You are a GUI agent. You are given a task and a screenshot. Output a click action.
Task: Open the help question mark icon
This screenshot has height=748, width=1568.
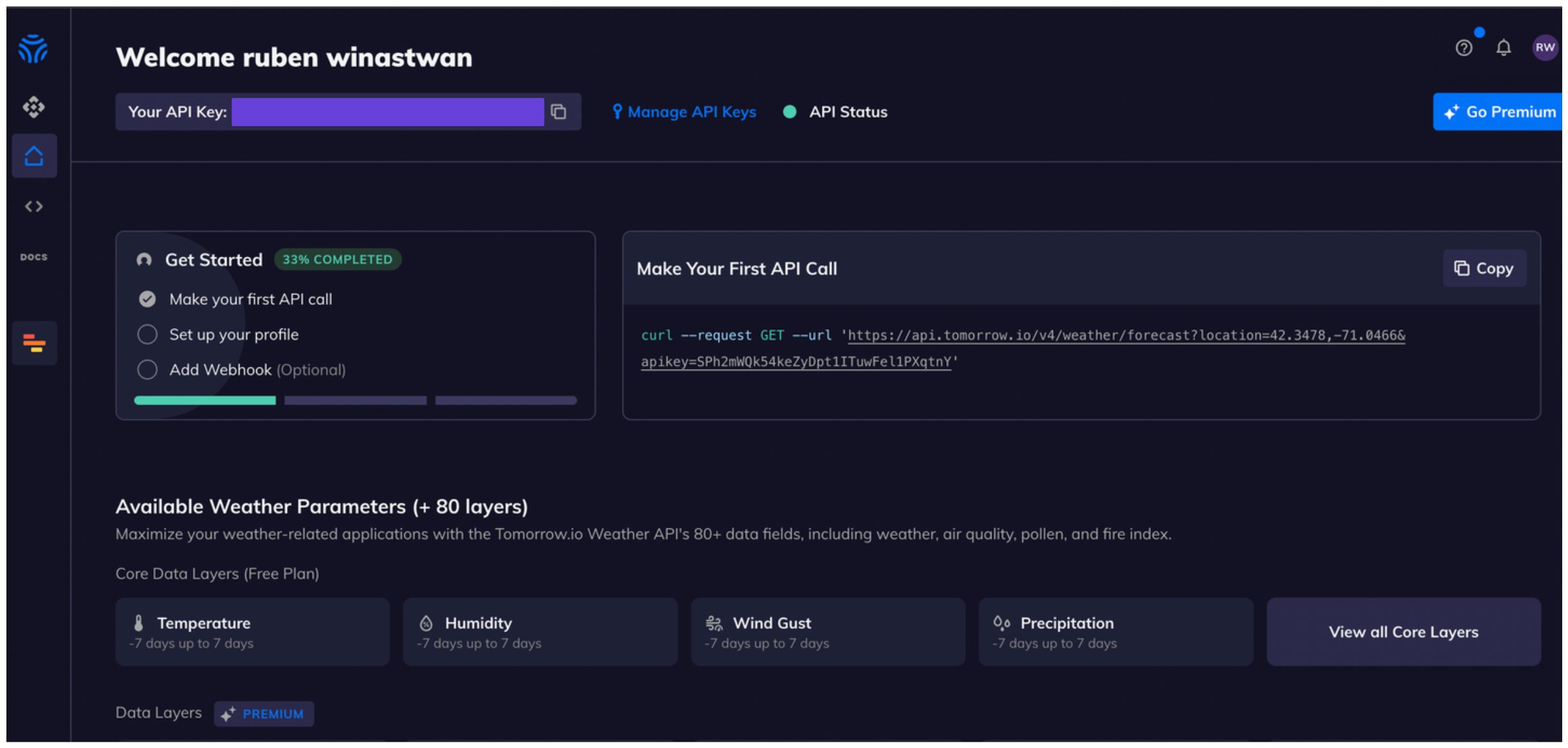click(x=1464, y=48)
